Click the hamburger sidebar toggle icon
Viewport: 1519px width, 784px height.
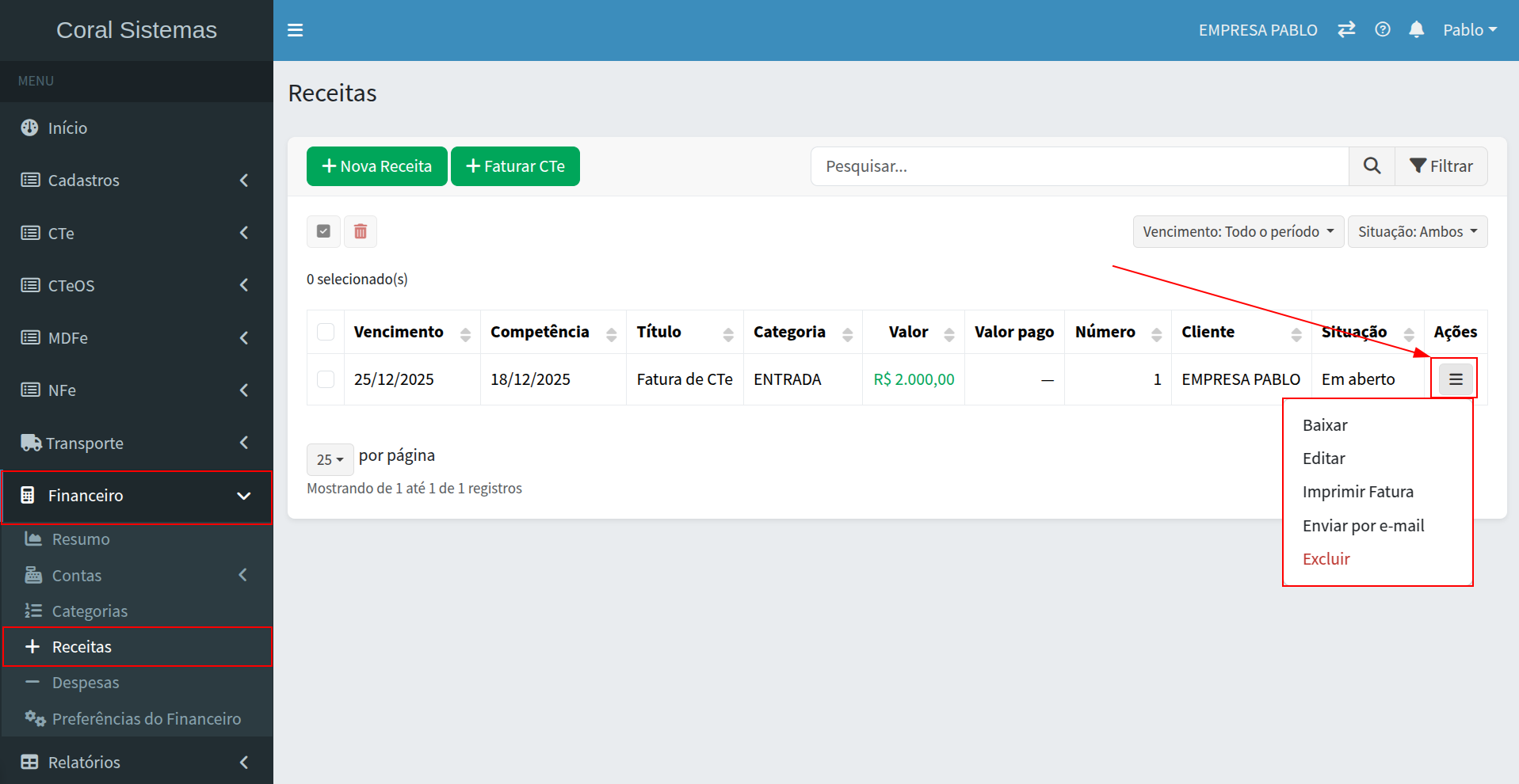(x=295, y=30)
